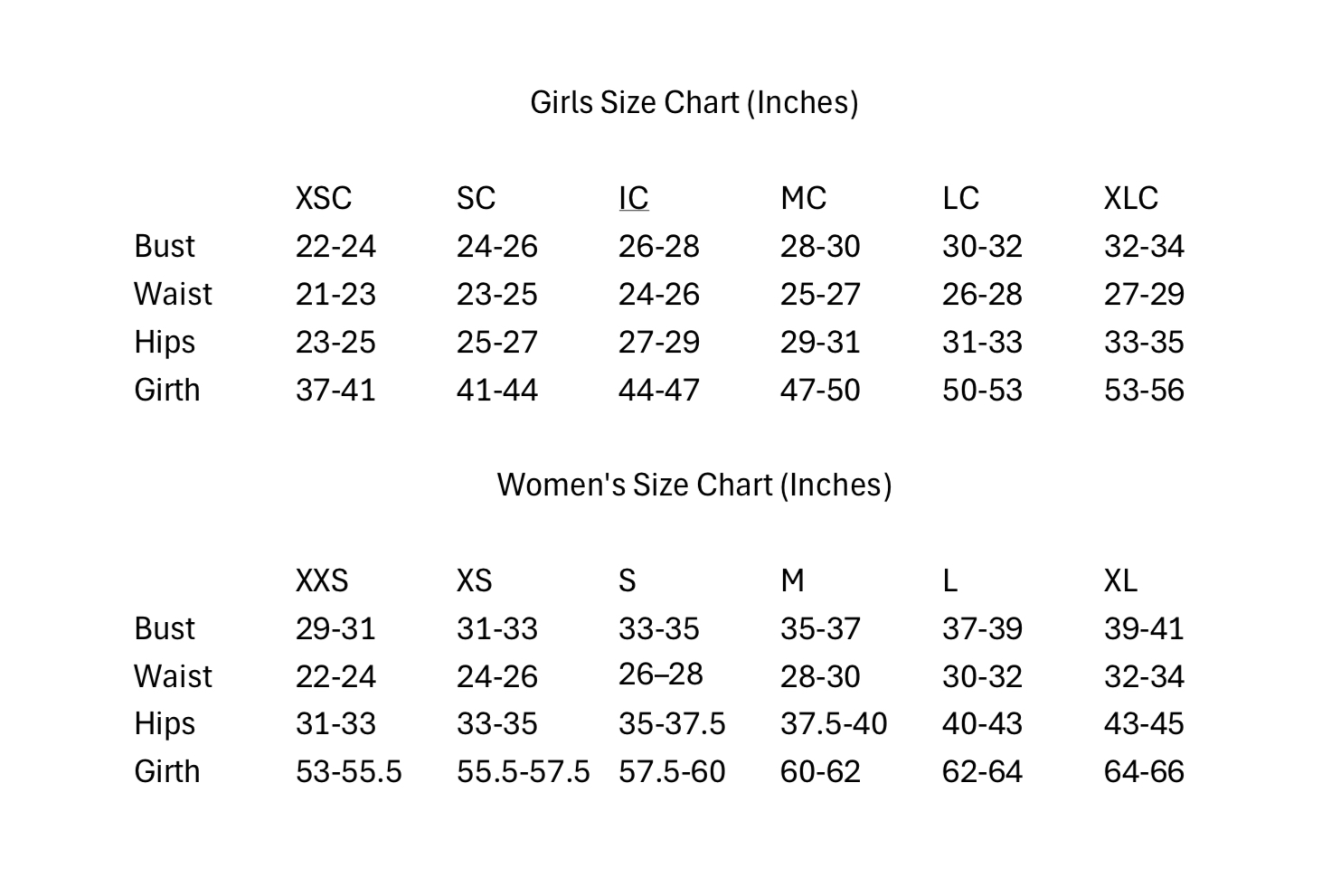
Task: Select the women's hips value 37.5-40
Action: (x=834, y=723)
